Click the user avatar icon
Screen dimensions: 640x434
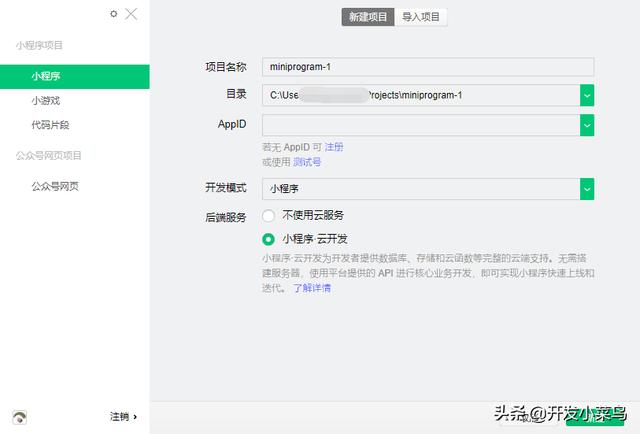pos(19,417)
